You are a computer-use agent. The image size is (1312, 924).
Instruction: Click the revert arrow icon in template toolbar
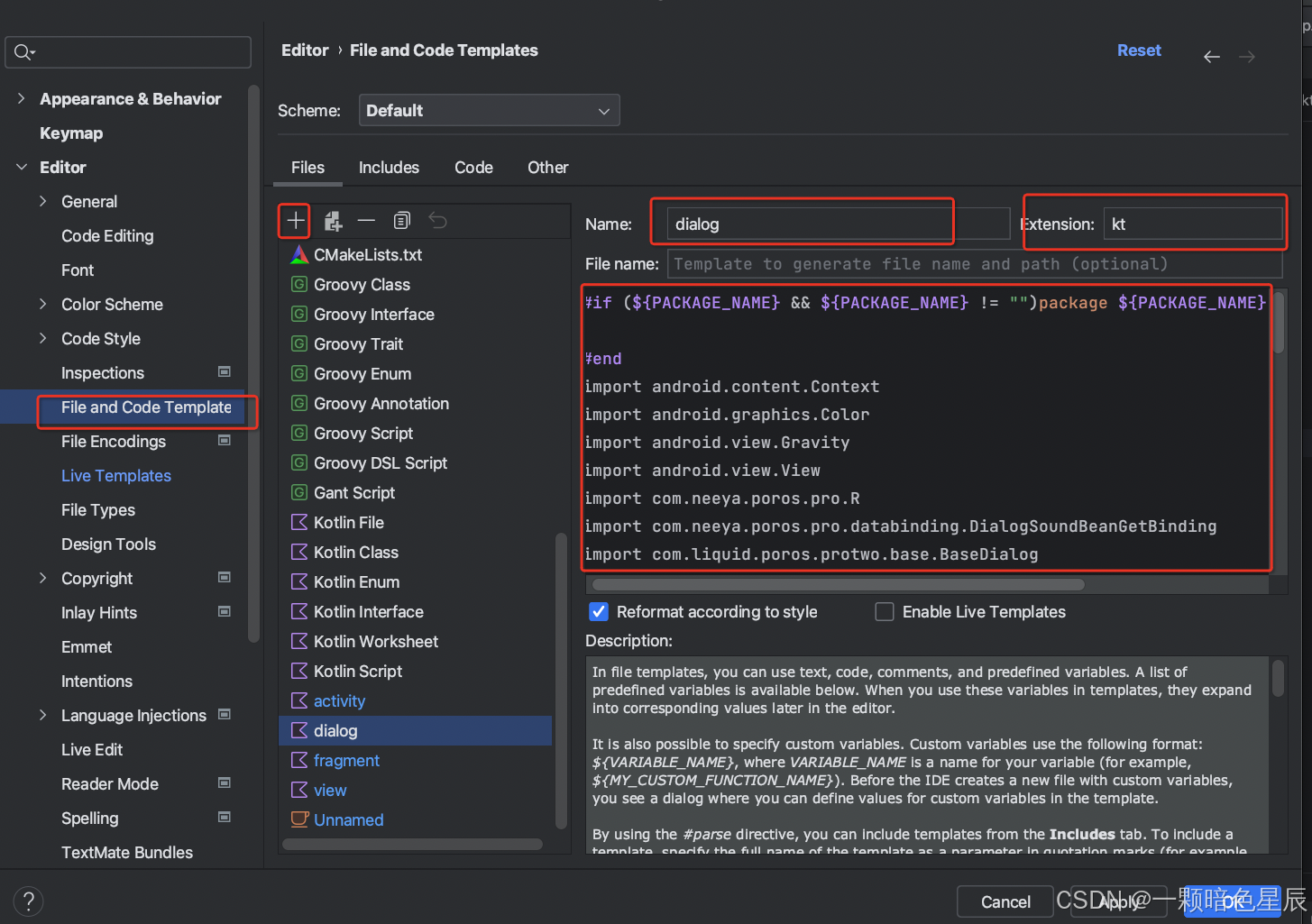[438, 221]
